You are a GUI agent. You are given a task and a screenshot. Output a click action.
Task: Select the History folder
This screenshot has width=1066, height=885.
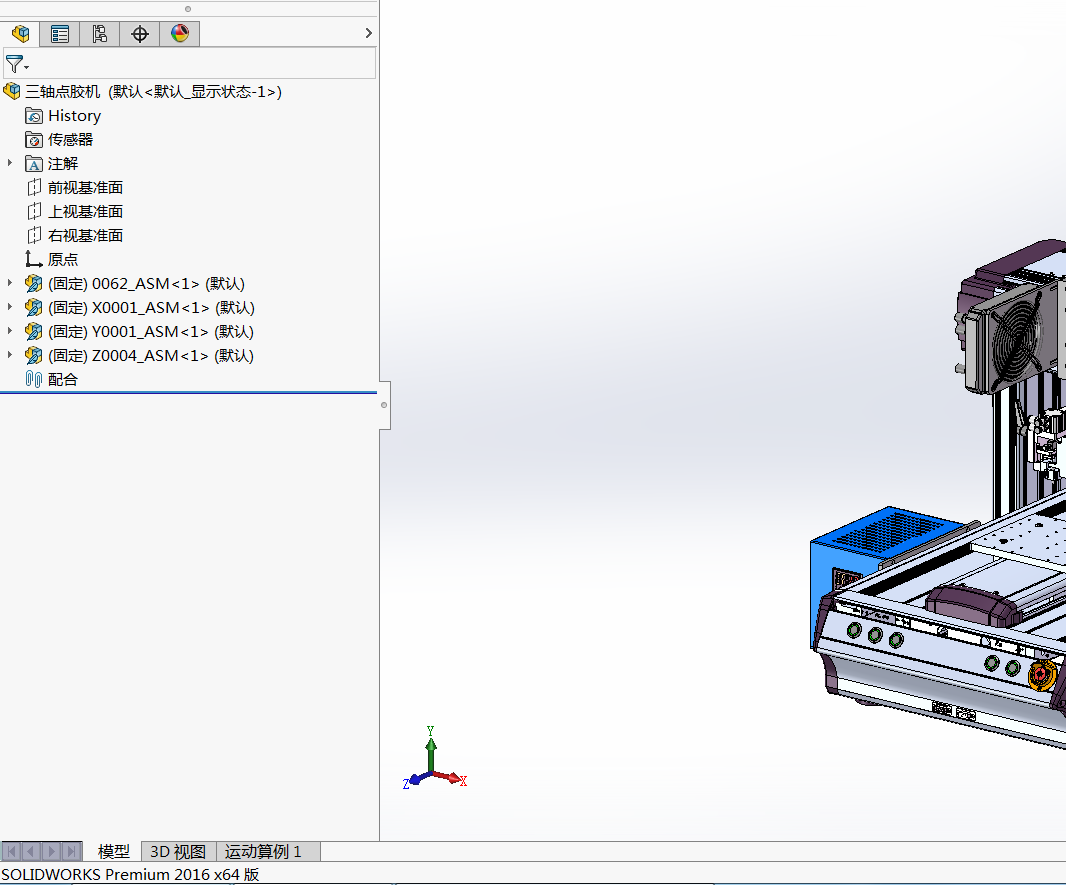(x=75, y=116)
